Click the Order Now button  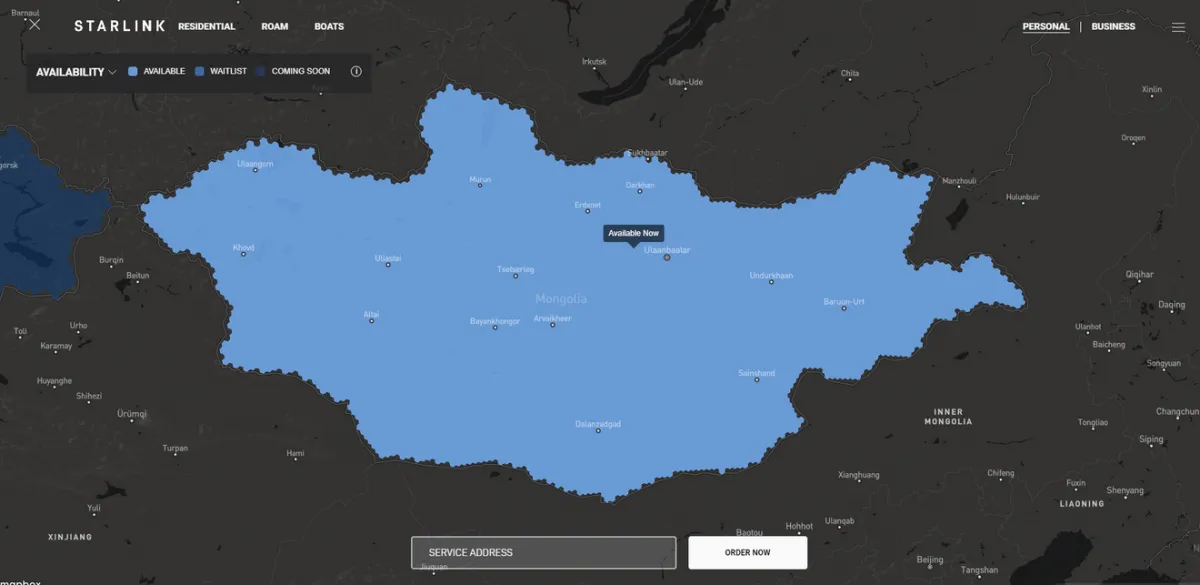pyautogui.click(x=747, y=553)
